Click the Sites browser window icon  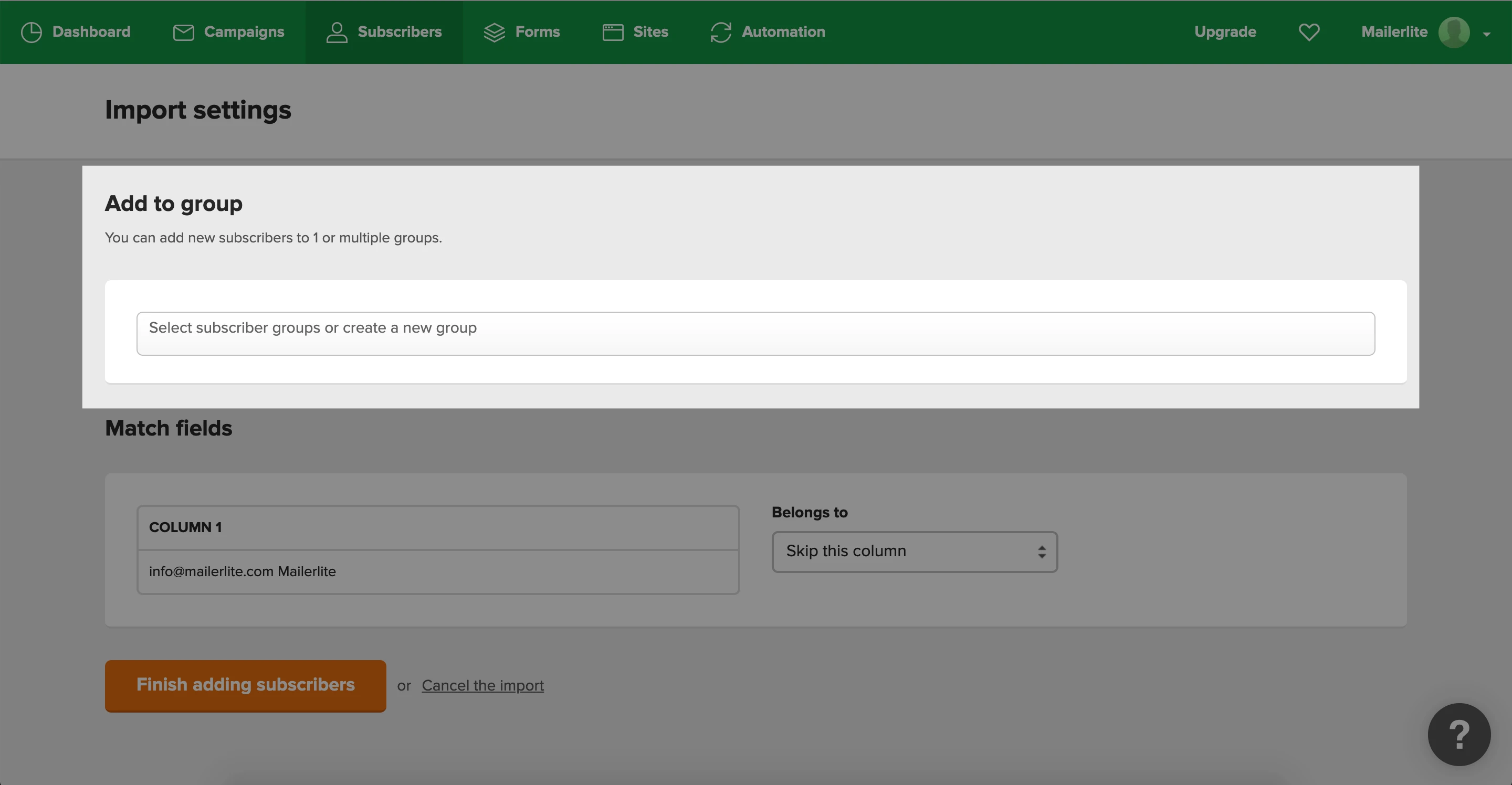[x=613, y=32]
